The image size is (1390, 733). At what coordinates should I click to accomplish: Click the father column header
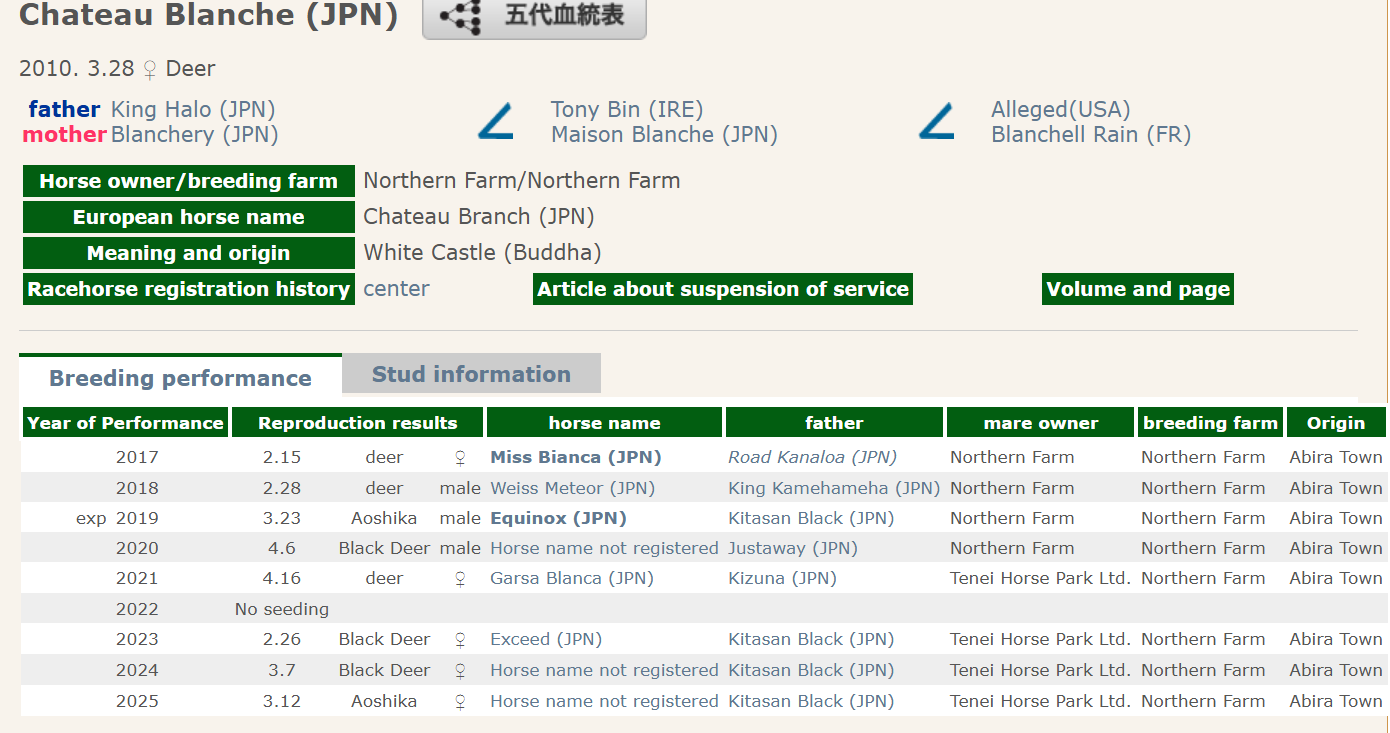click(x=834, y=423)
